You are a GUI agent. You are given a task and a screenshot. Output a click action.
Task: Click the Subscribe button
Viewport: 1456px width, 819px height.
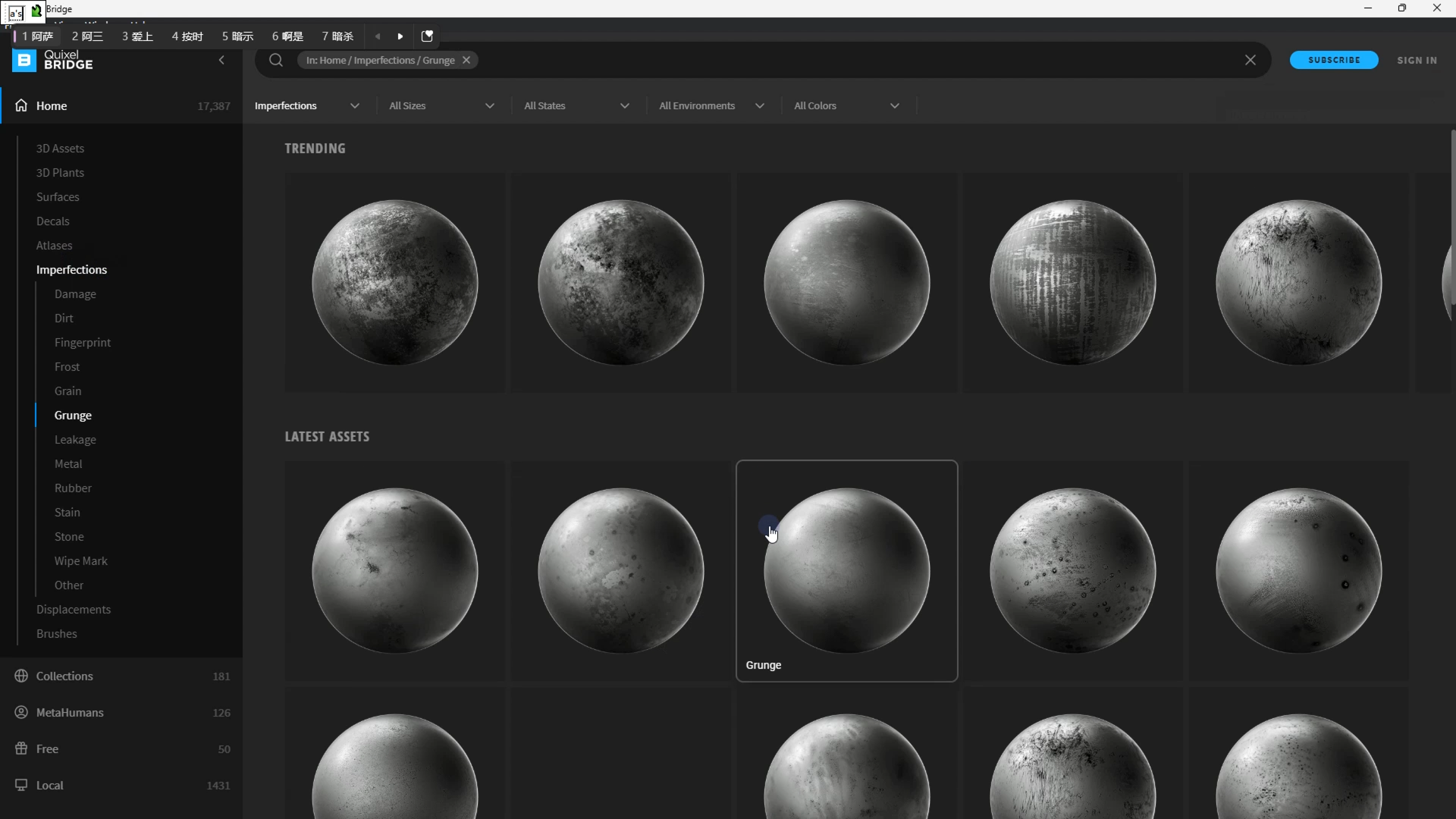click(x=1334, y=60)
